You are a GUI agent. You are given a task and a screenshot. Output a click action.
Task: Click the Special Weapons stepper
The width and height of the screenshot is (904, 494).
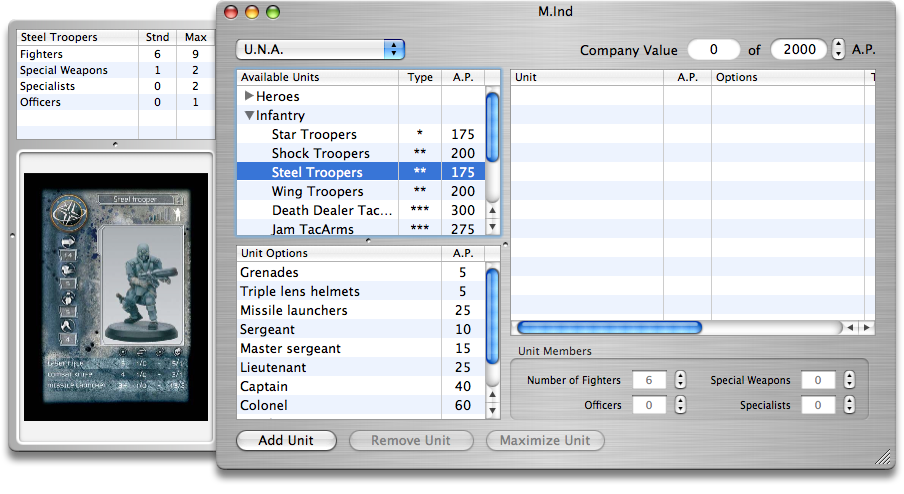pyautogui.click(x=849, y=381)
